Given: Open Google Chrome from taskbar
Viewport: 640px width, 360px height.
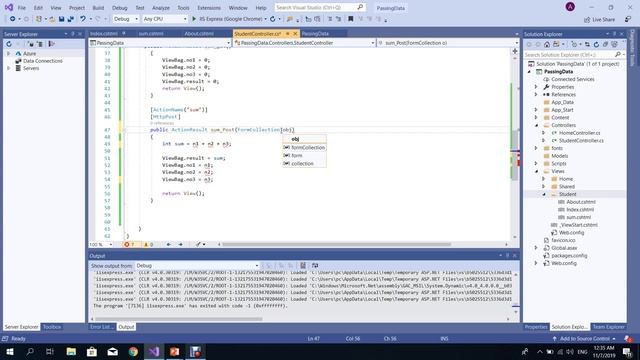Looking at the screenshot, I should (x=133, y=351).
